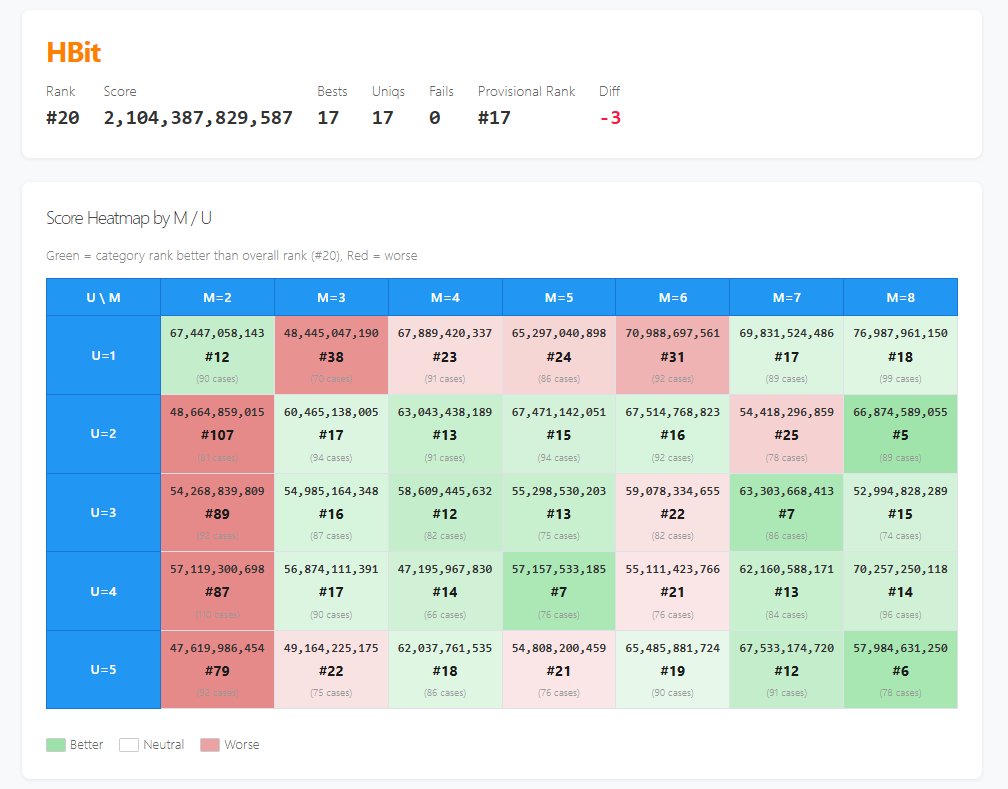Viewport: 1008px width, 789px height.
Task: Click the U=1 row header
Action: click(x=104, y=355)
